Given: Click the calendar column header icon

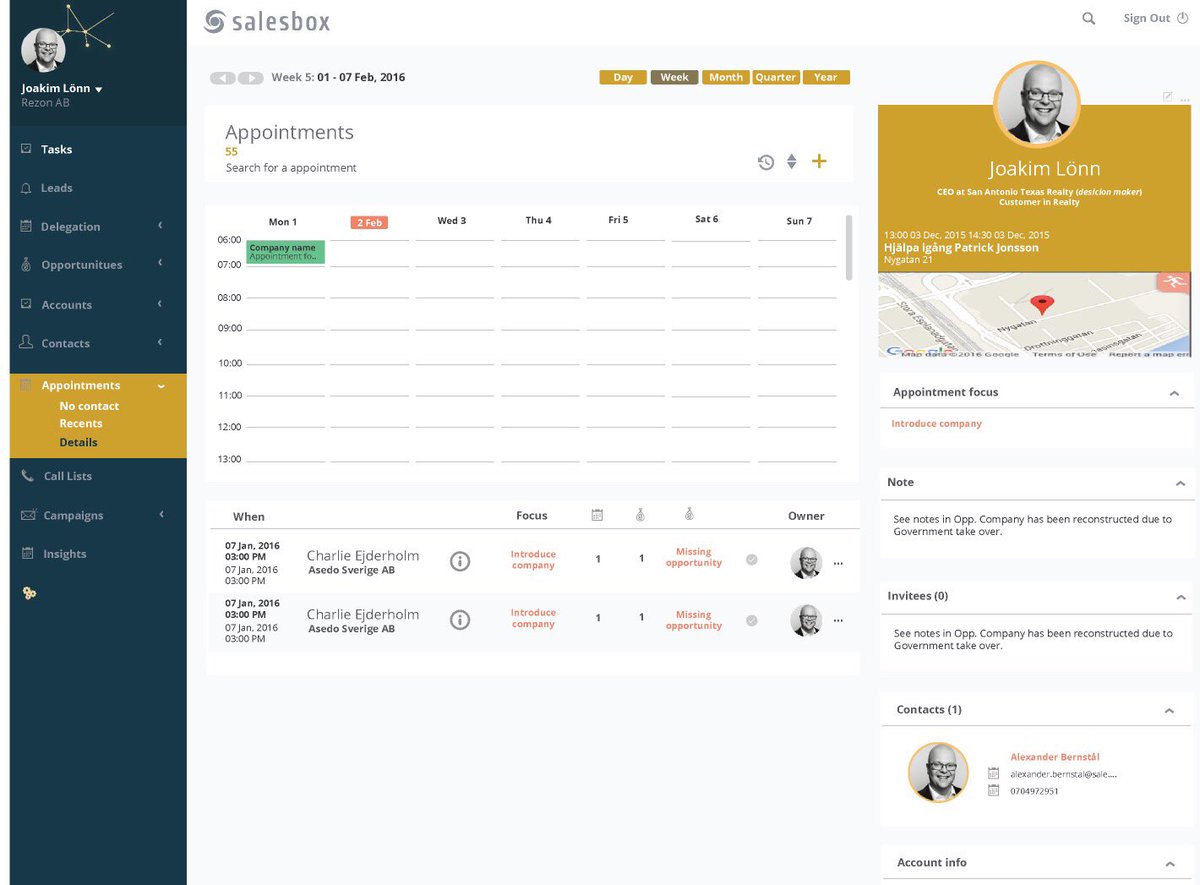Looking at the screenshot, I should tap(597, 515).
